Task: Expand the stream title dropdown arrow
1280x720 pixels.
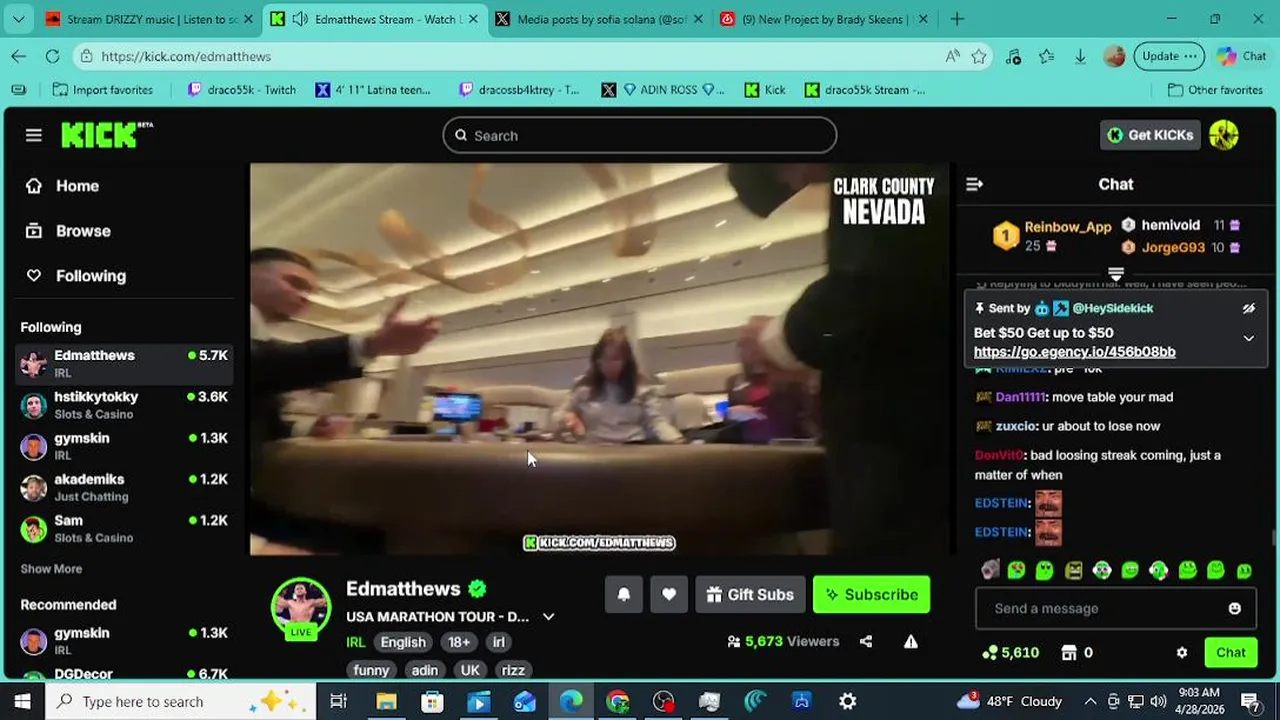Action: tap(548, 617)
